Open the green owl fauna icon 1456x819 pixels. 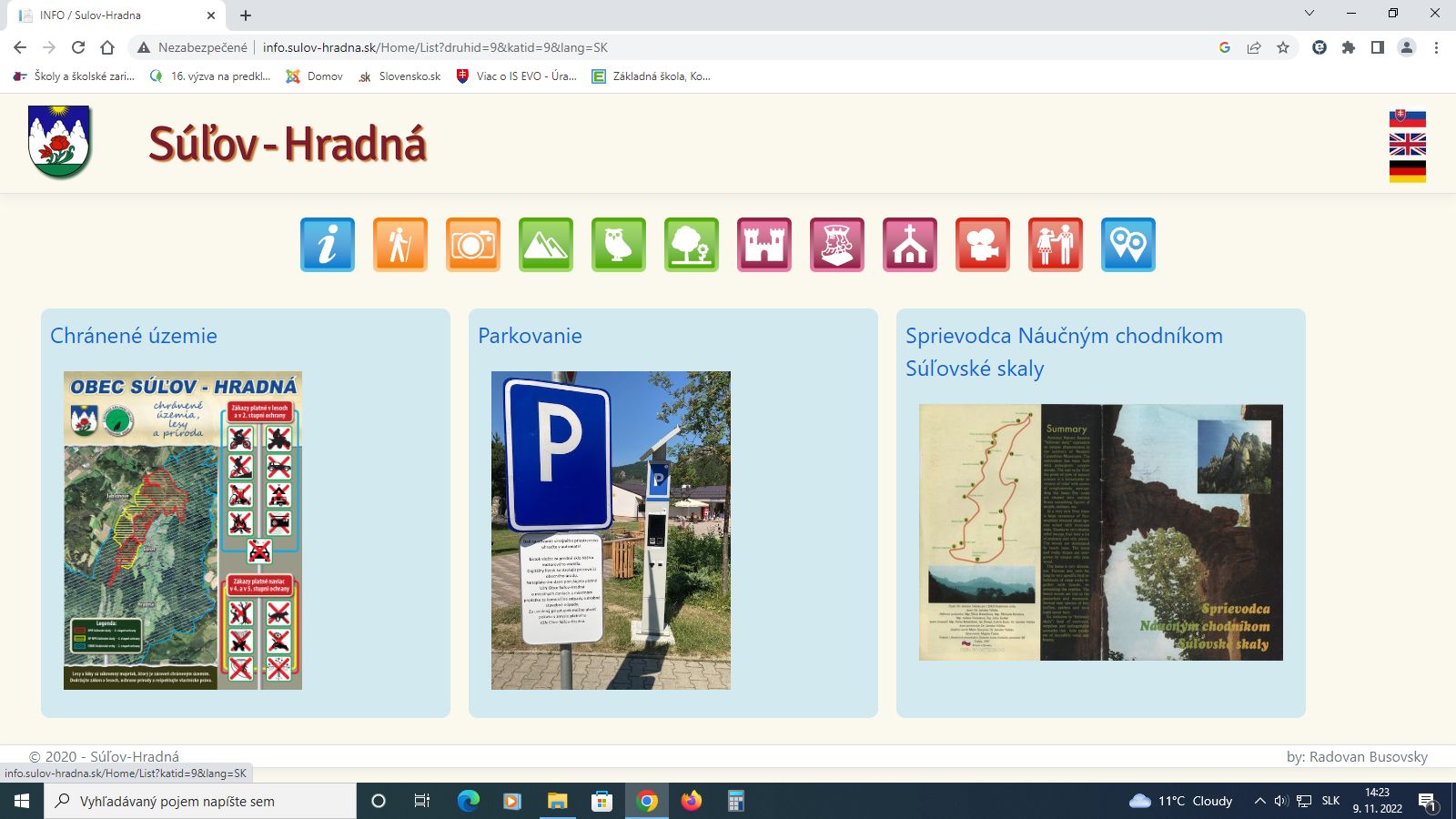(619, 245)
